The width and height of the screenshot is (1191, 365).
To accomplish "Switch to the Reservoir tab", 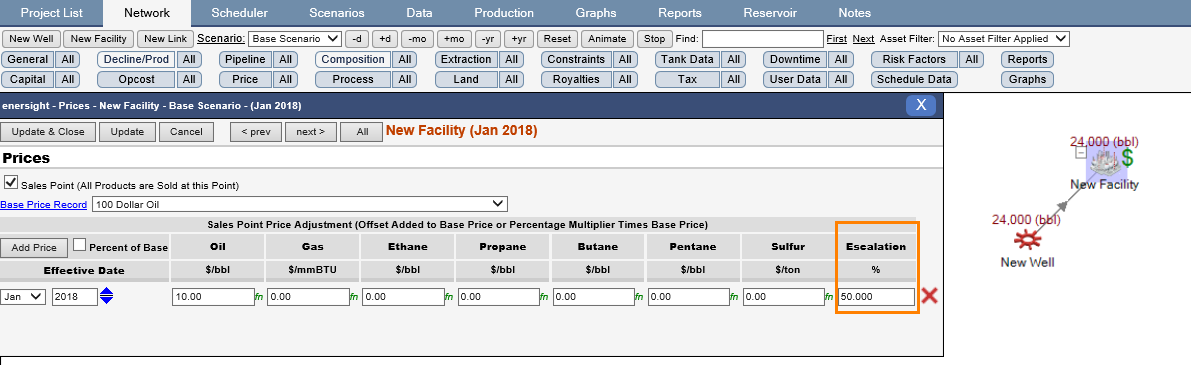I will tap(770, 13).
